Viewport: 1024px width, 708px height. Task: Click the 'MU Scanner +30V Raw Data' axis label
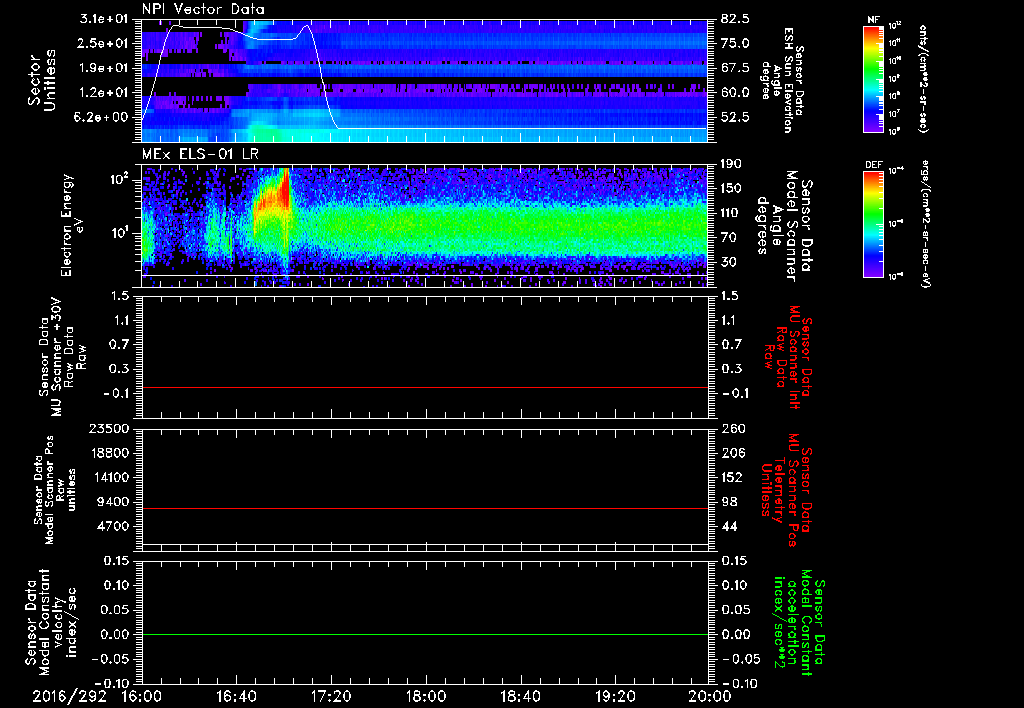click(x=62, y=357)
